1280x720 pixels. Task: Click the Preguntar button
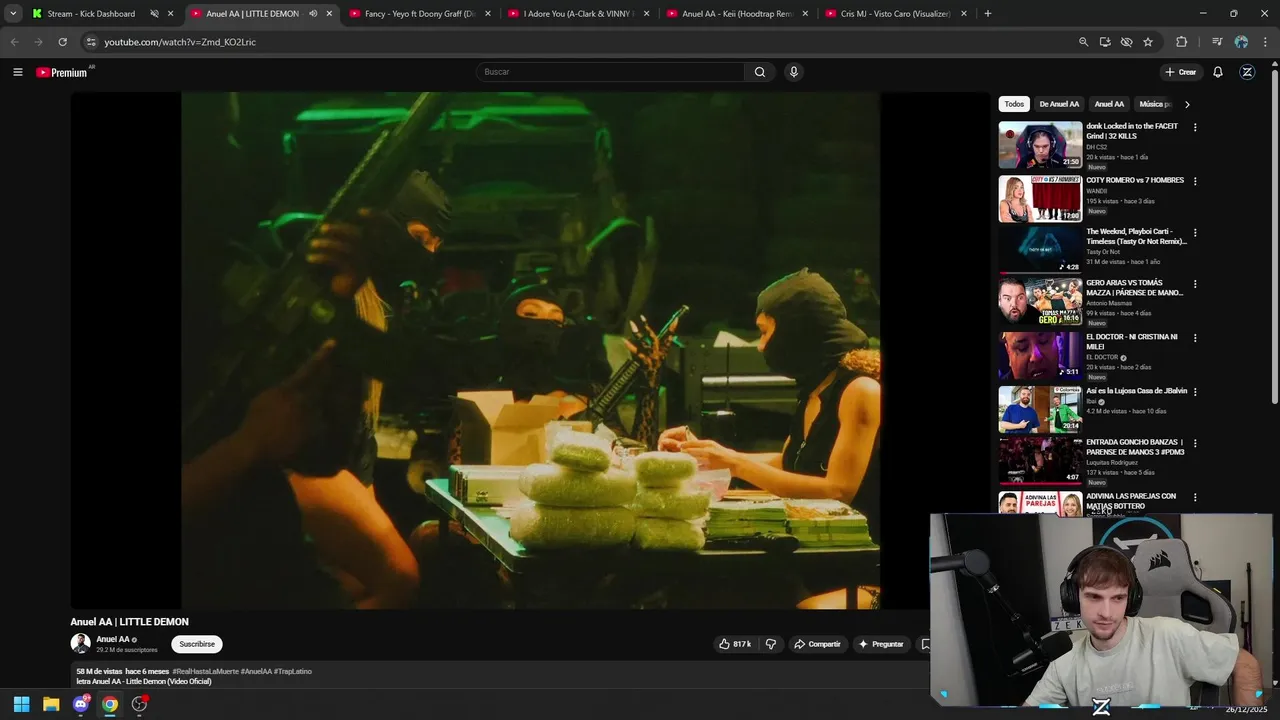881,644
